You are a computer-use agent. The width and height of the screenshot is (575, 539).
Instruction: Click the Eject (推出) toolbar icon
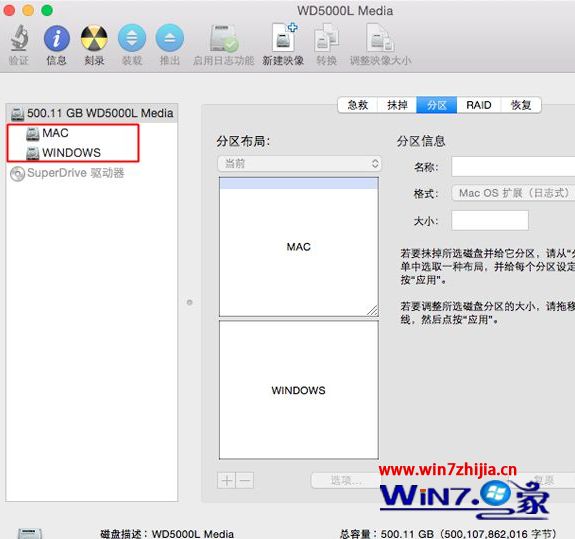[x=169, y=38]
